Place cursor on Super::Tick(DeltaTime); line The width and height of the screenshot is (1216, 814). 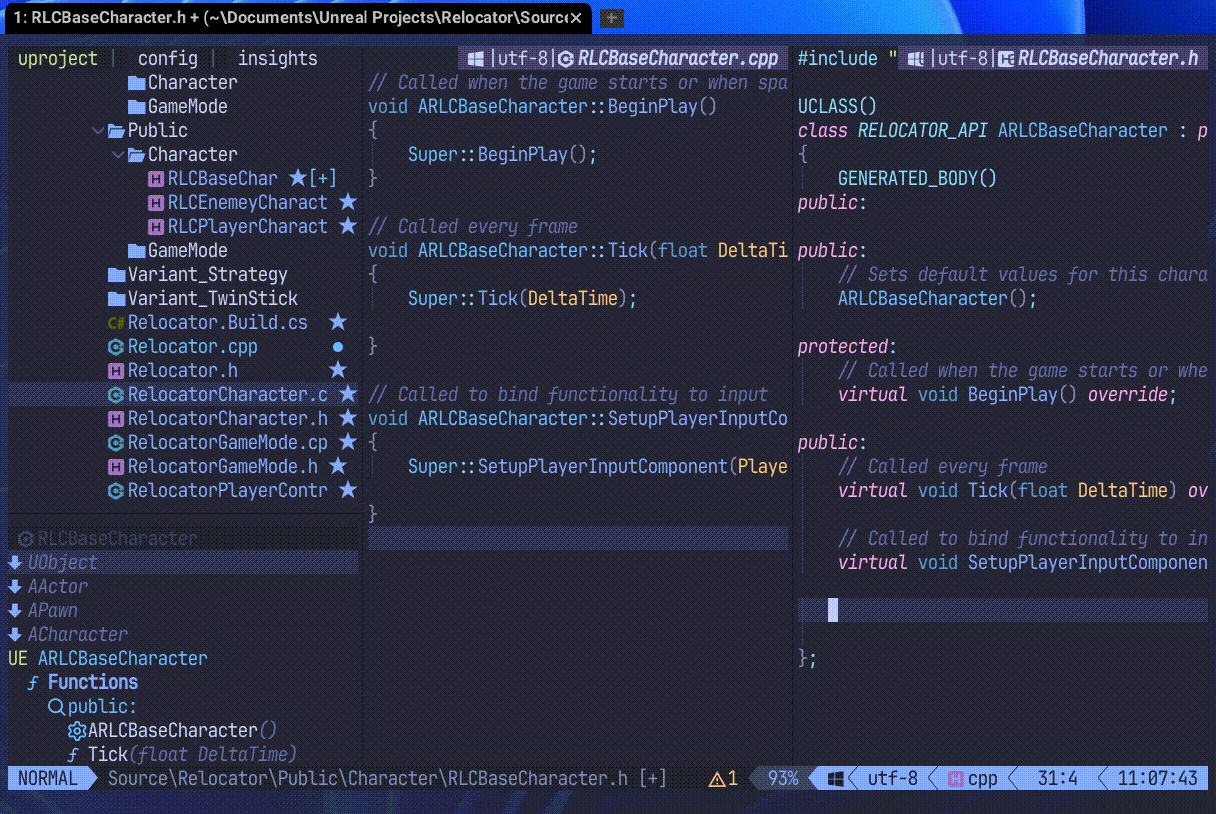pos(522,298)
